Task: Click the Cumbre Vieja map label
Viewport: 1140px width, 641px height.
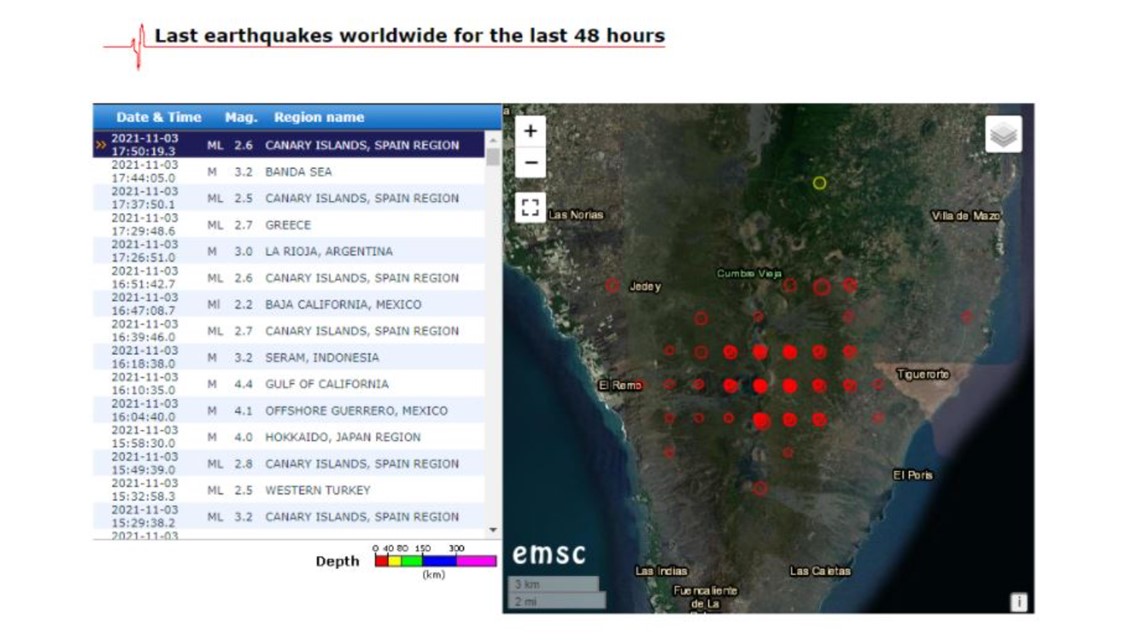Action: click(x=749, y=273)
